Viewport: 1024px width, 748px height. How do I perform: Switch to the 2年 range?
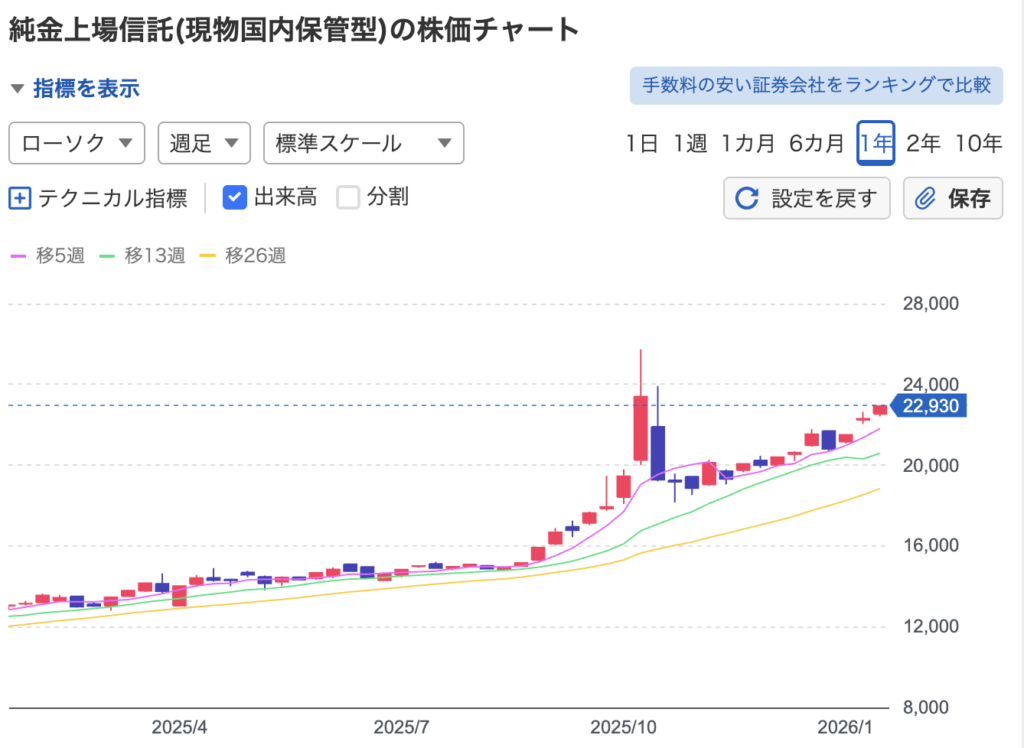click(x=923, y=143)
